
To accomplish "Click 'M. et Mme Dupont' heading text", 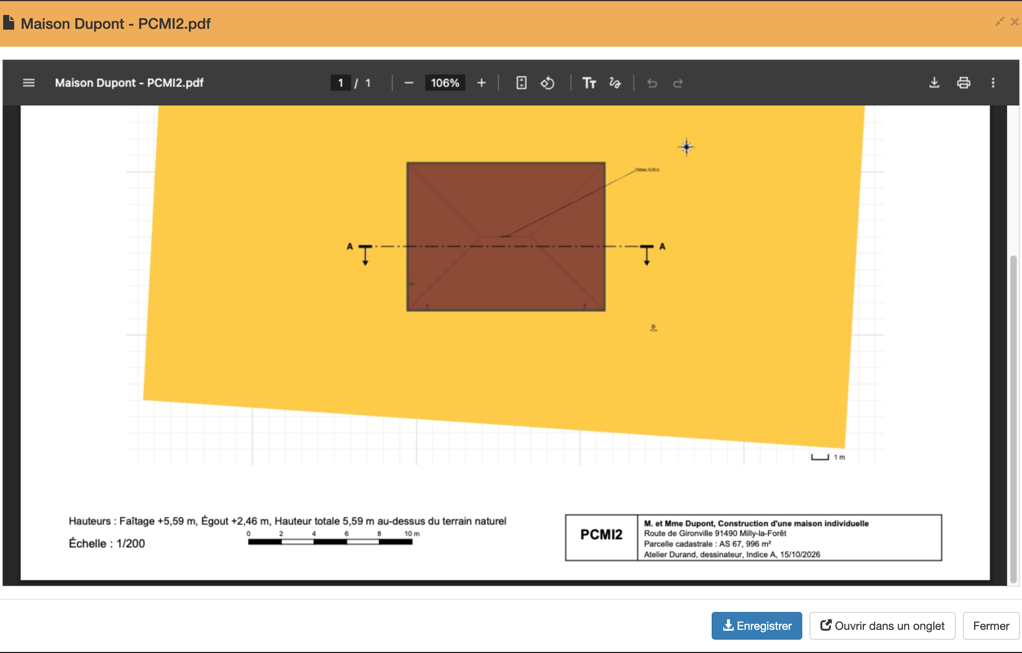I will pyautogui.click(x=756, y=523).
